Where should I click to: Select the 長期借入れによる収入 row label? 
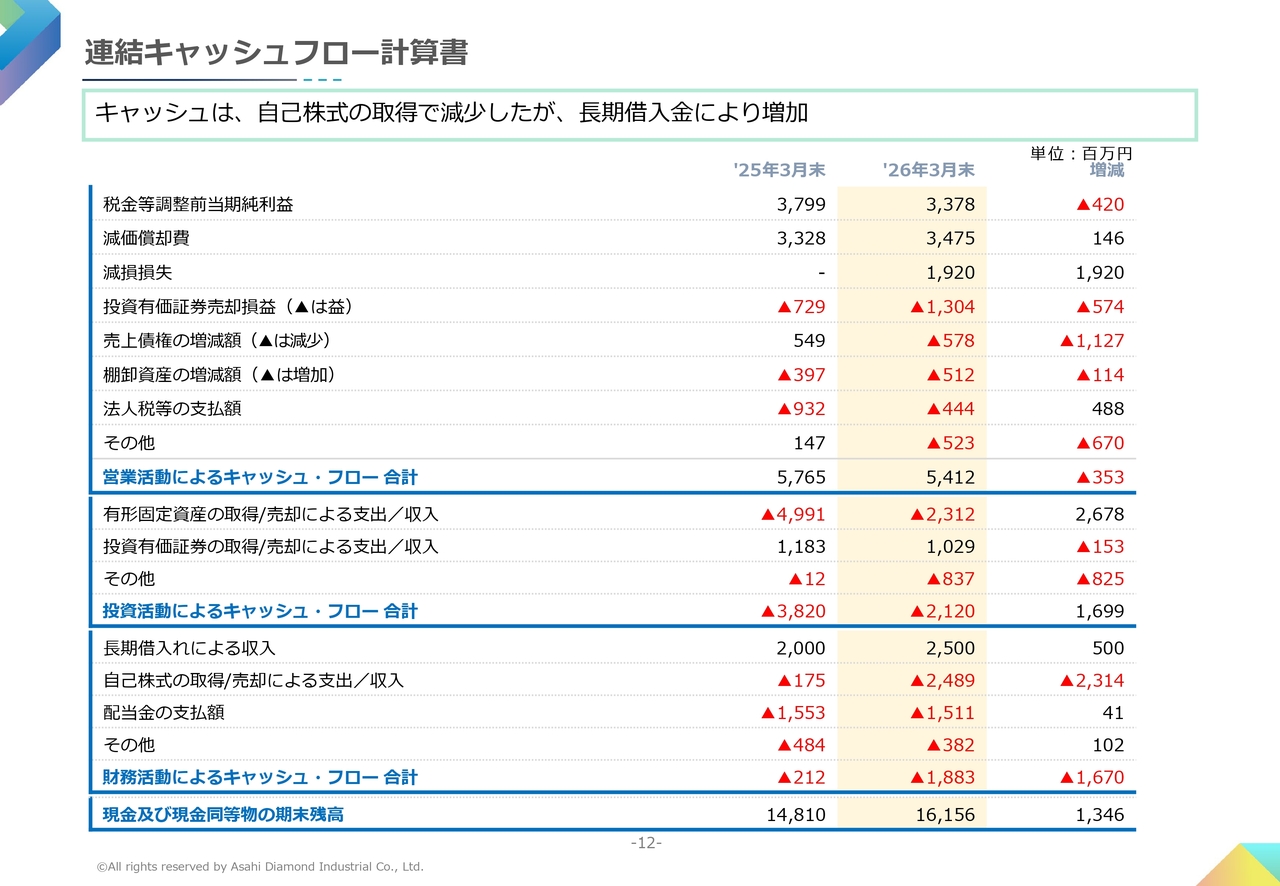coord(189,648)
